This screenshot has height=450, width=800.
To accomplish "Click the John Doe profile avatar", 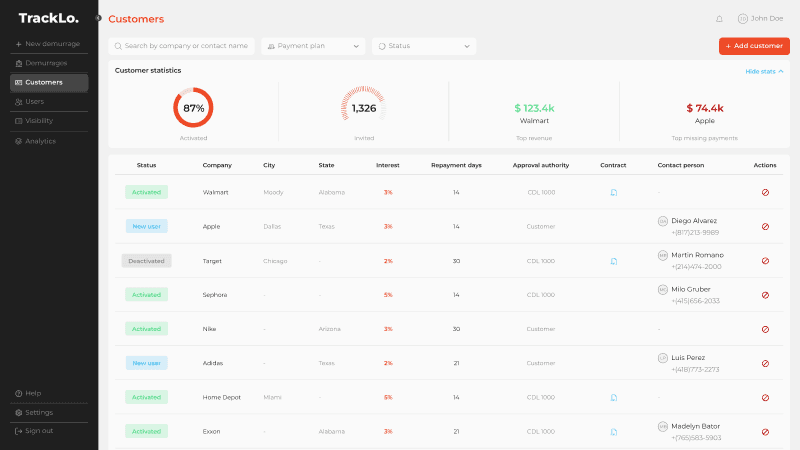I will [742, 18].
